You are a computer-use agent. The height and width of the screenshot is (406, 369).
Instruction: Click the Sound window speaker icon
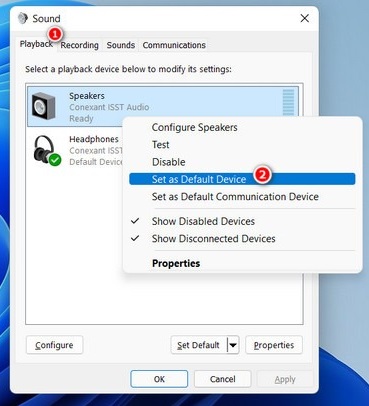click(x=23, y=18)
